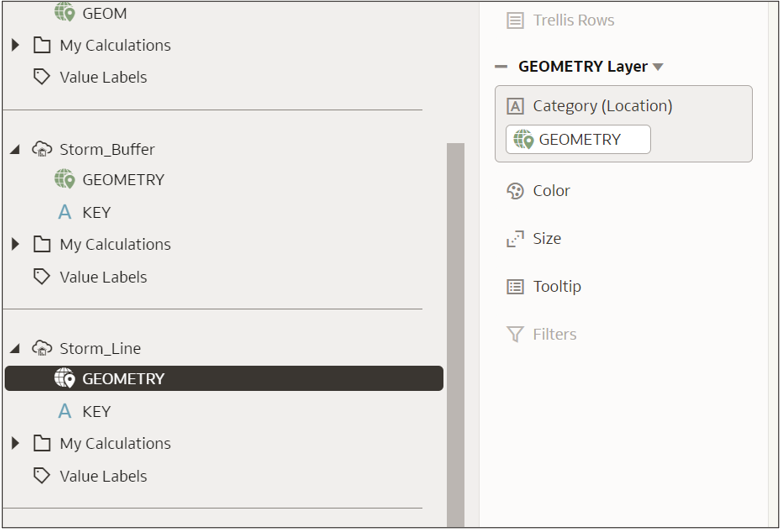Click the Storm_Buffer dataset cloud icon
This screenshot has width=780, height=529.
tap(42, 149)
